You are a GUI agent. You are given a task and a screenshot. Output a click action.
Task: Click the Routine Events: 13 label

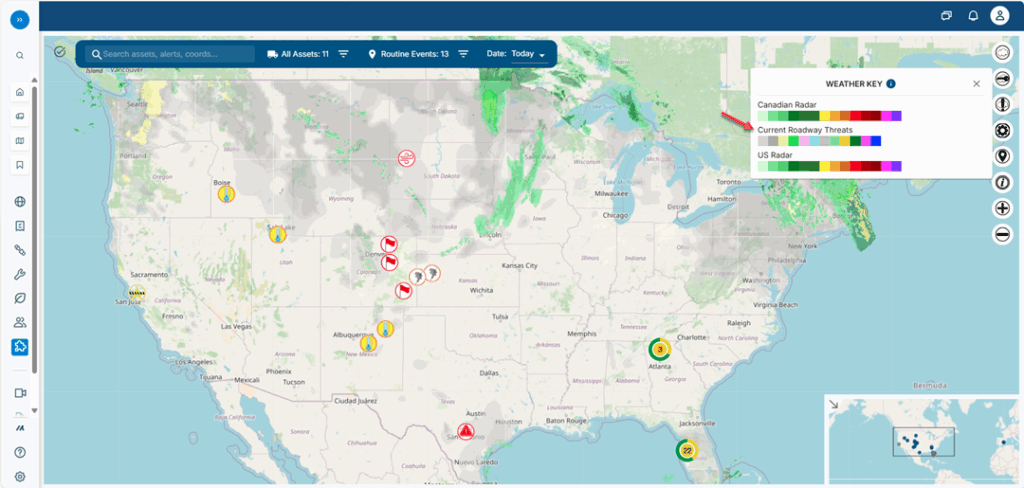[x=415, y=54]
